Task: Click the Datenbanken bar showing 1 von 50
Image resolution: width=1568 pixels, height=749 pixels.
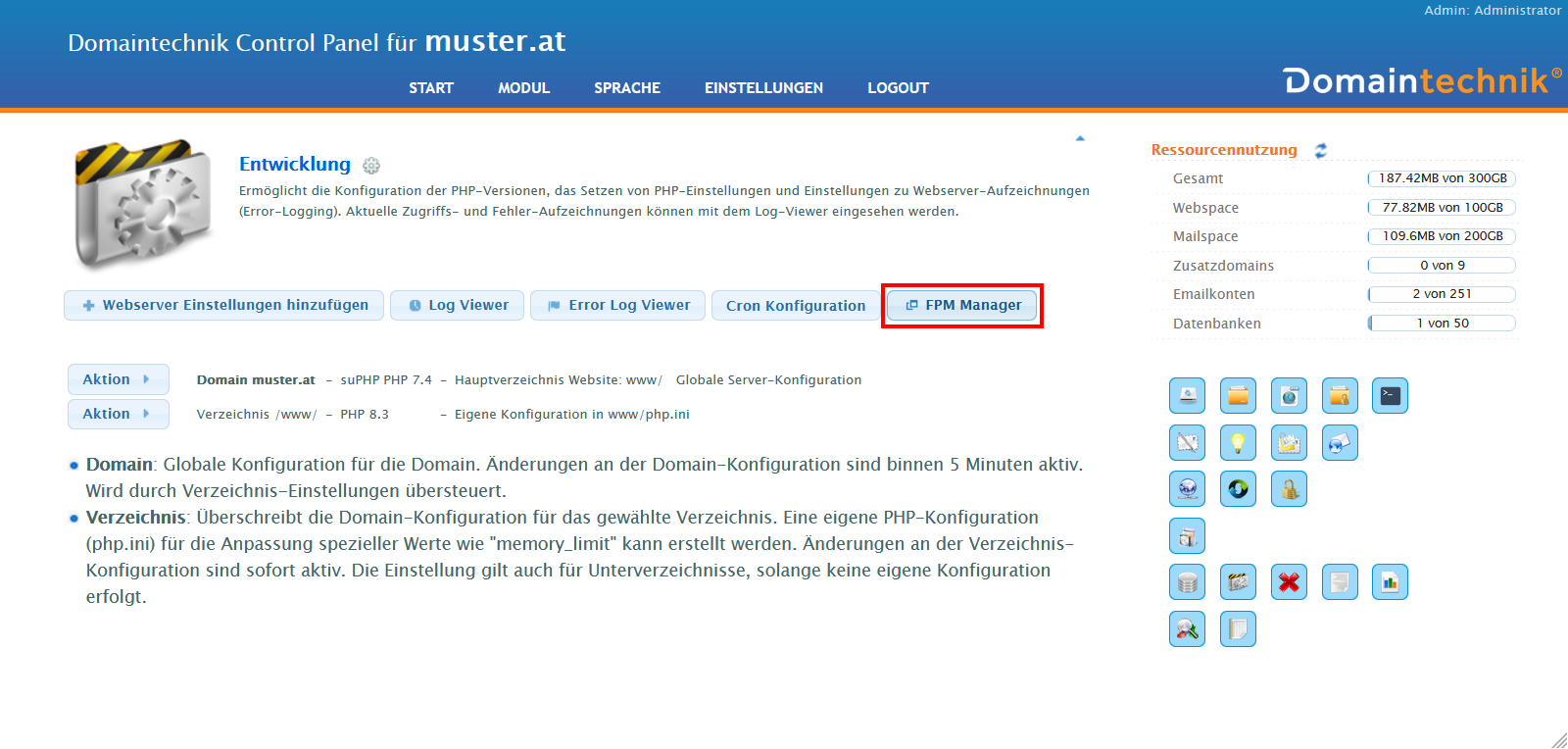Action: tap(1442, 324)
